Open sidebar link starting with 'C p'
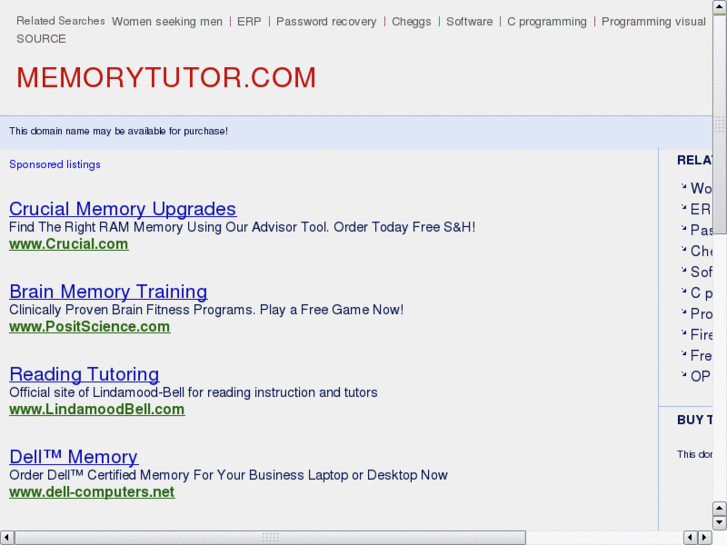This screenshot has width=727, height=545. point(701,293)
